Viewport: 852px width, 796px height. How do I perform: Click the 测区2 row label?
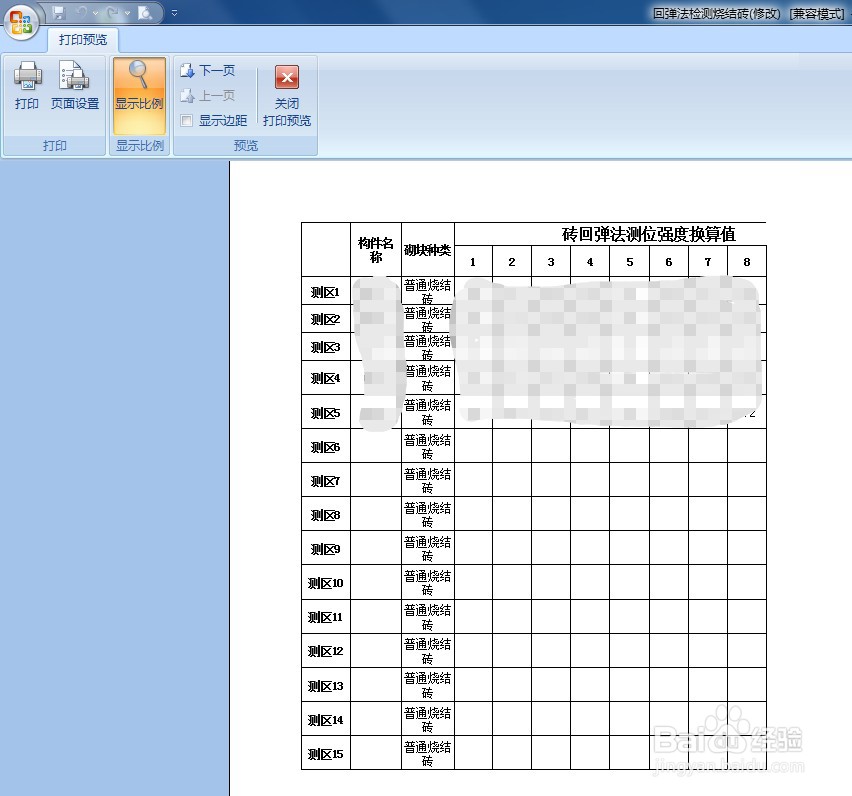(x=325, y=319)
